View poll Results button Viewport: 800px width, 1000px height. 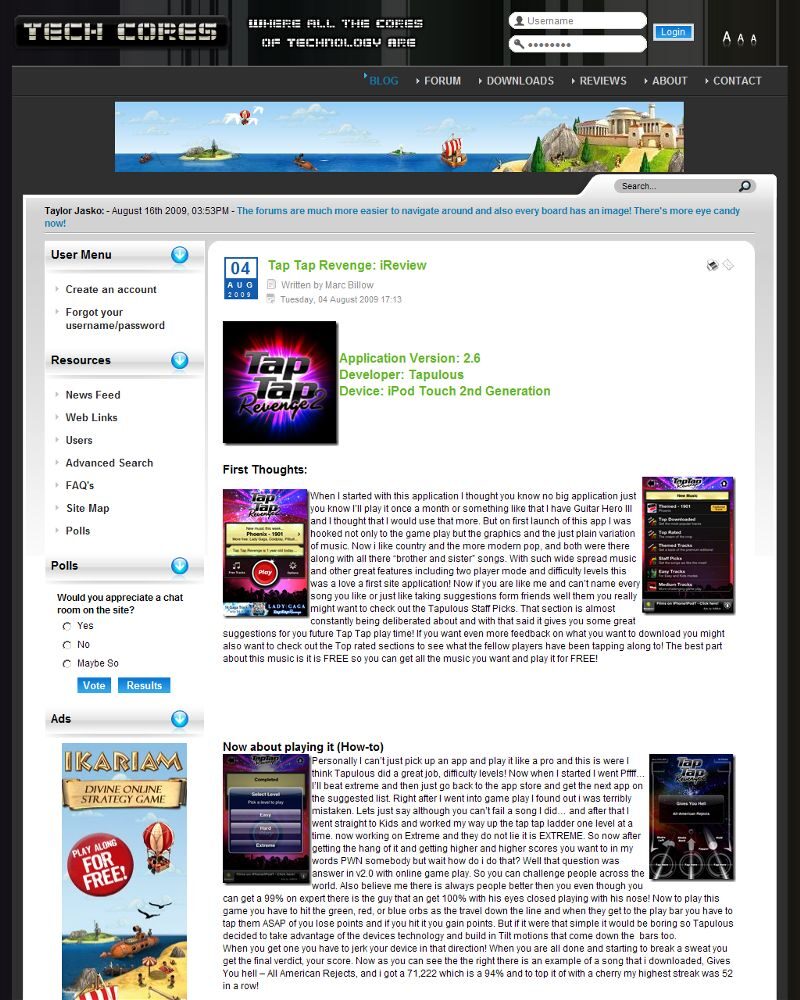pyautogui.click(x=144, y=686)
